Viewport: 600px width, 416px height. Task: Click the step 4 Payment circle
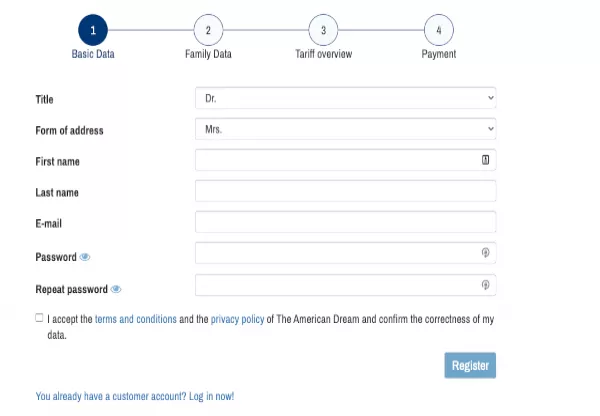pos(439,30)
